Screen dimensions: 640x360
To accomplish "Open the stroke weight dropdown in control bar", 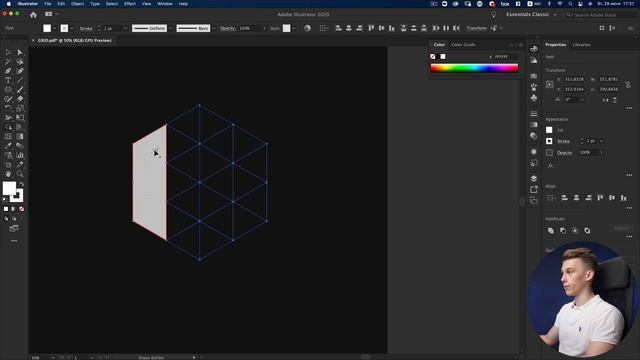I will pos(125,28).
